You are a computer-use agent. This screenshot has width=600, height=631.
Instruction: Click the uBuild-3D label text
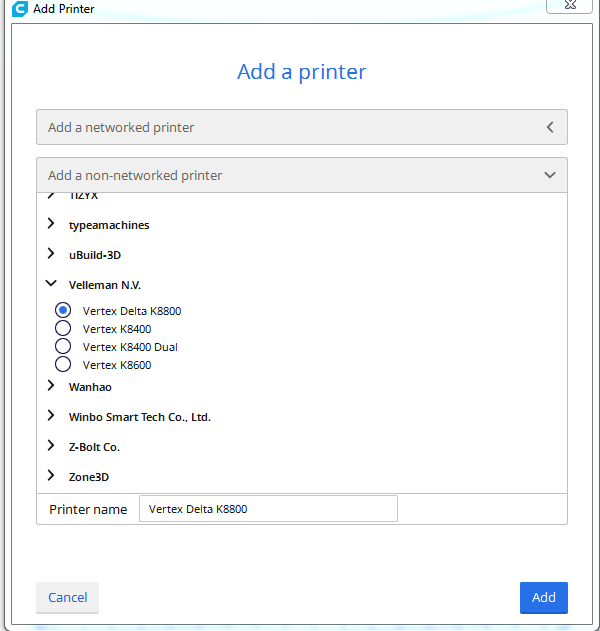pos(95,255)
